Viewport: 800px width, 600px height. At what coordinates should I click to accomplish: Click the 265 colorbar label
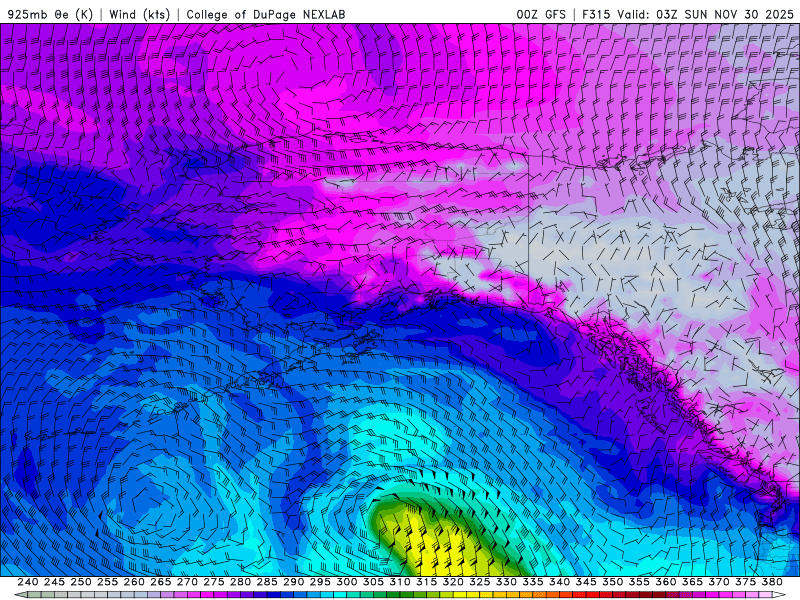tap(160, 582)
